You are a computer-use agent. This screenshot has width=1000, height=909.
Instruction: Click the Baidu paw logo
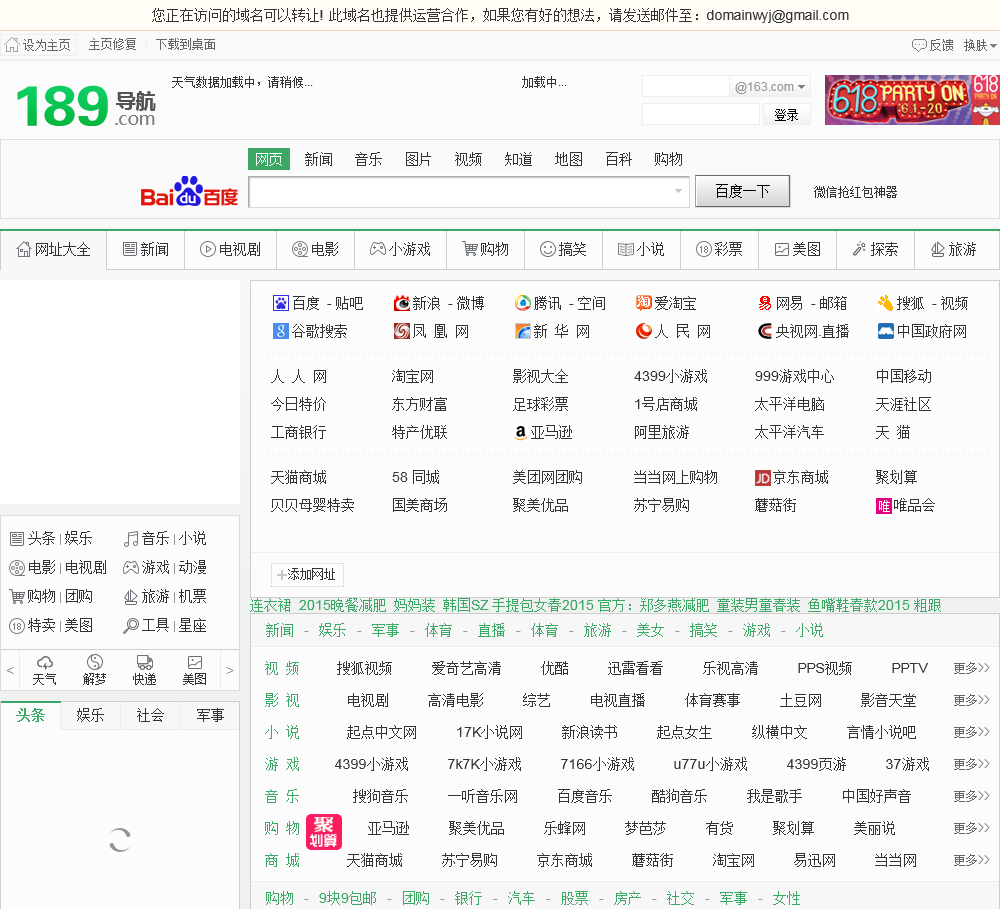coord(189,191)
